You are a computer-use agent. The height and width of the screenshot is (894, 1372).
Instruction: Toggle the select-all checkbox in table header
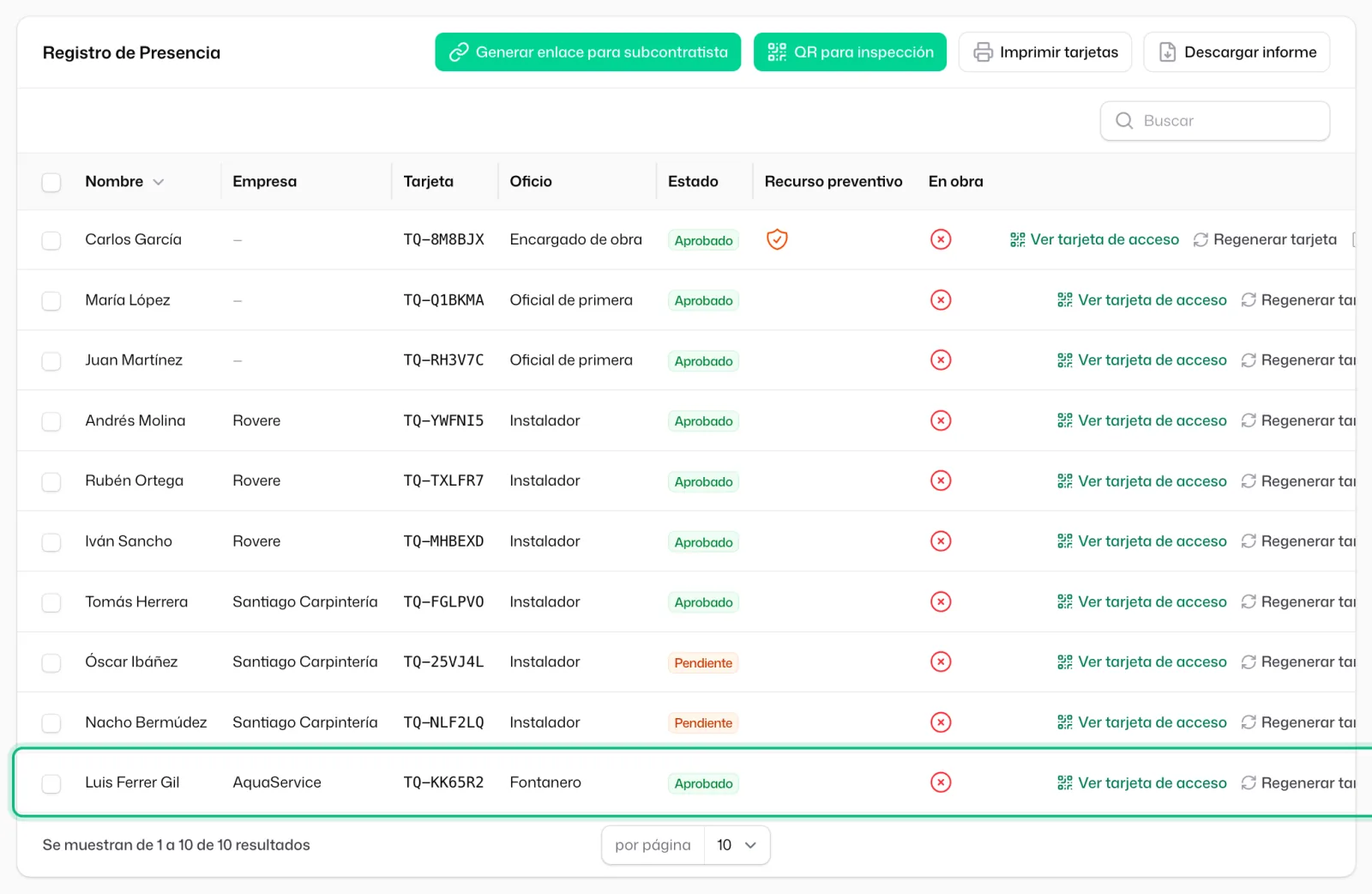tap(51, 182)
